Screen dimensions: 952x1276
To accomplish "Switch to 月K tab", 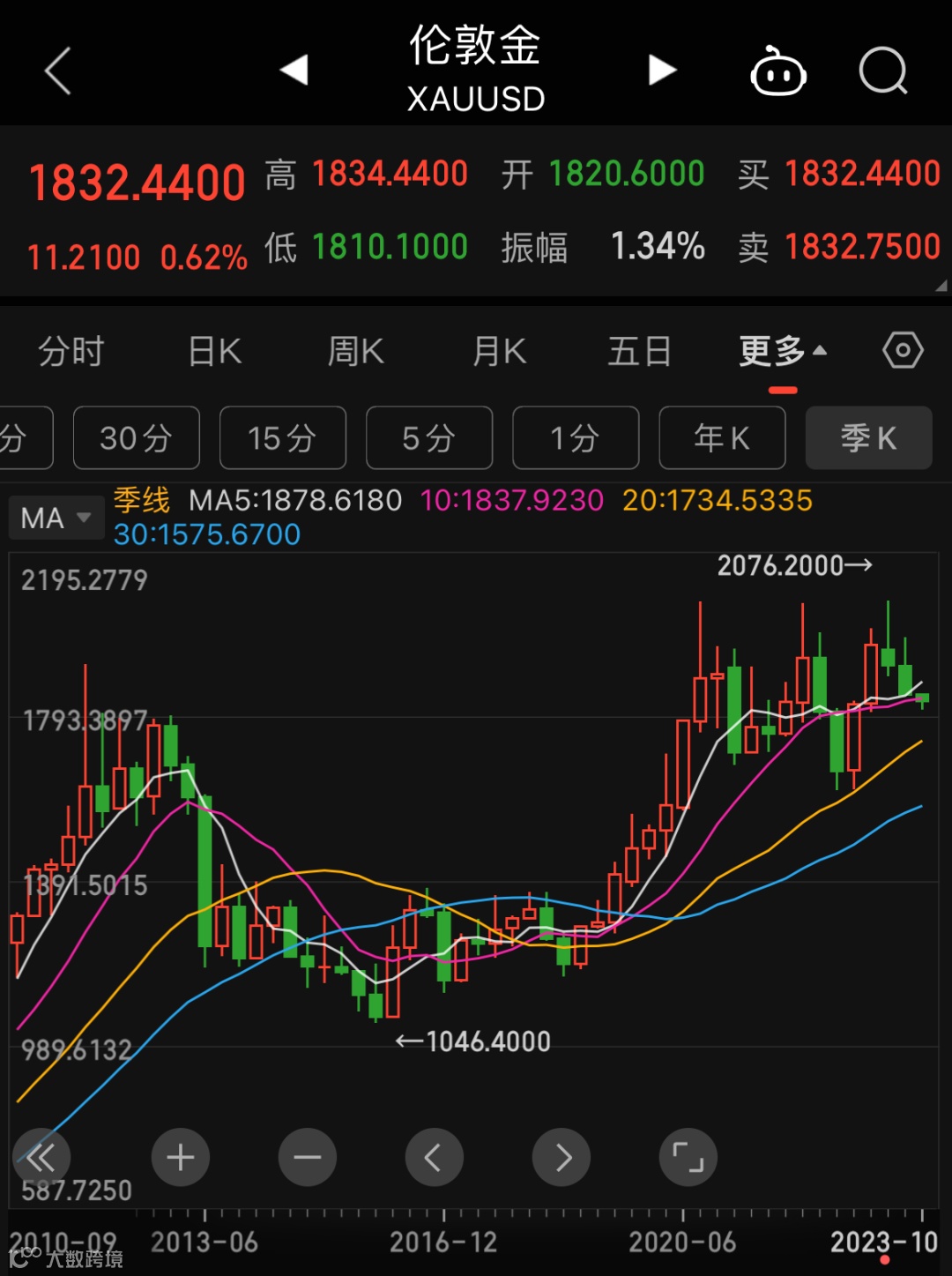I will [499, 351].
